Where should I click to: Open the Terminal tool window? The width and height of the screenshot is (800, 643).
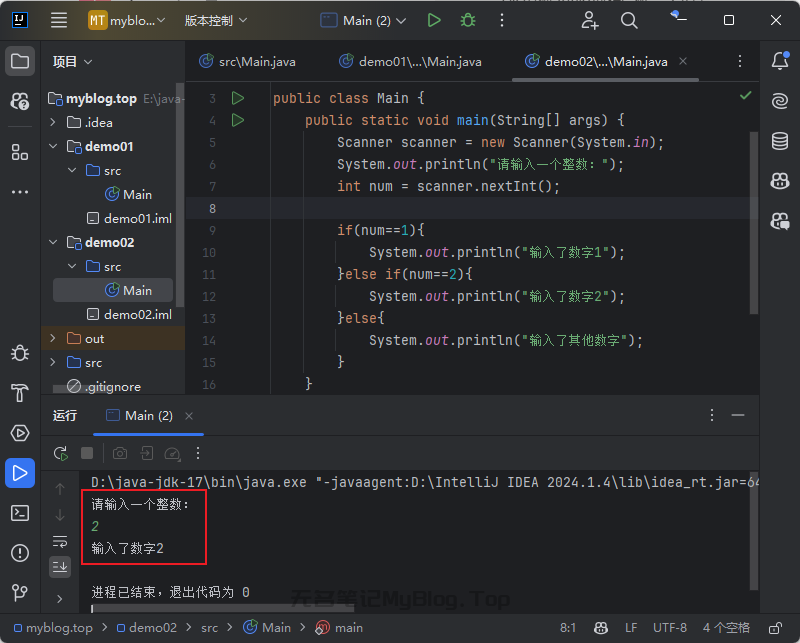[20, 513]
